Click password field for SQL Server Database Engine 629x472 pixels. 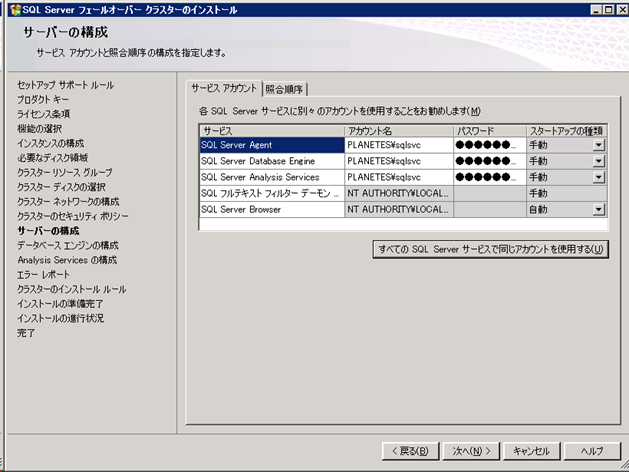tap(490, 161)
